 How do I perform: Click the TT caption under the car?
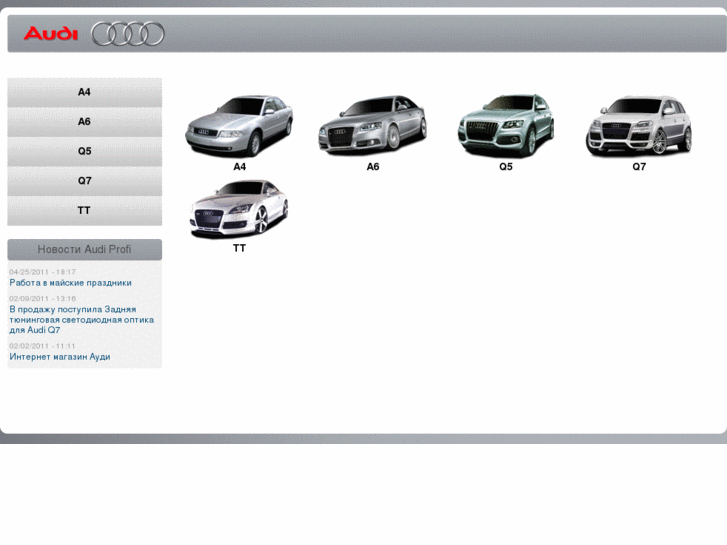[x=239, y=248]
